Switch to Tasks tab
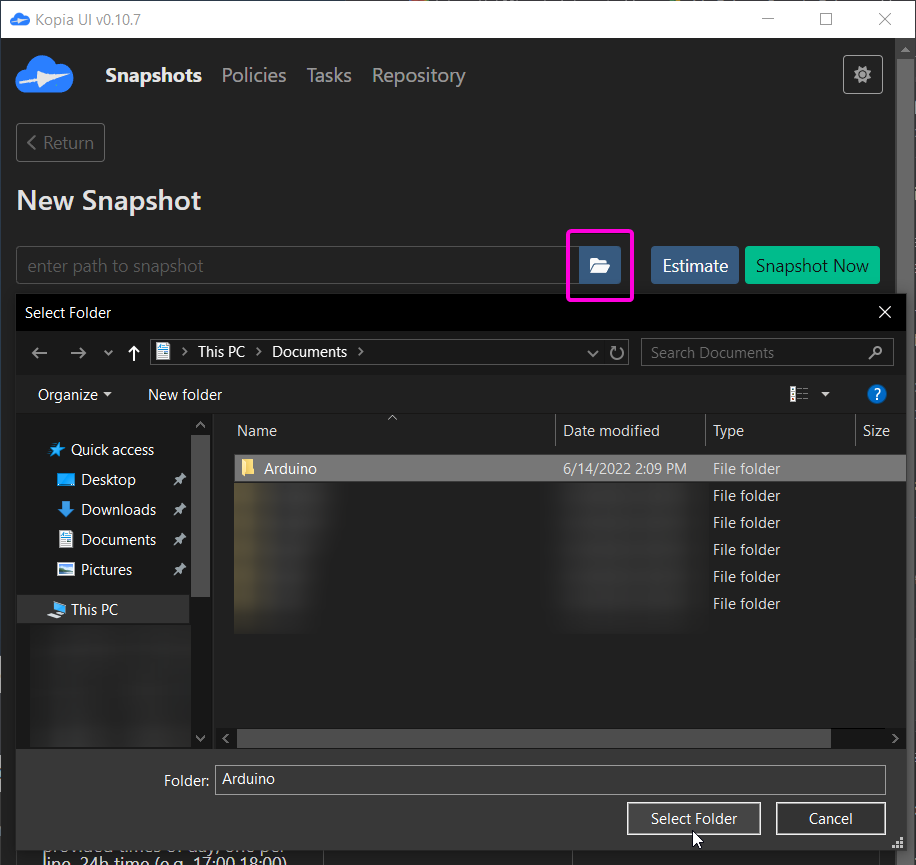The width and height of the screenshot is (916, 865). 329,75
